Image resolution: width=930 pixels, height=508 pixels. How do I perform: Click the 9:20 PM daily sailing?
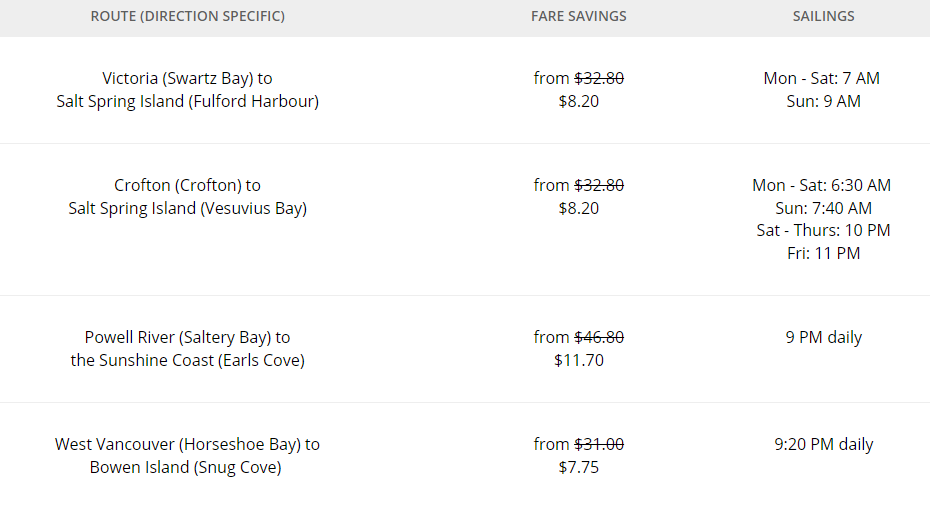[823, 444]
